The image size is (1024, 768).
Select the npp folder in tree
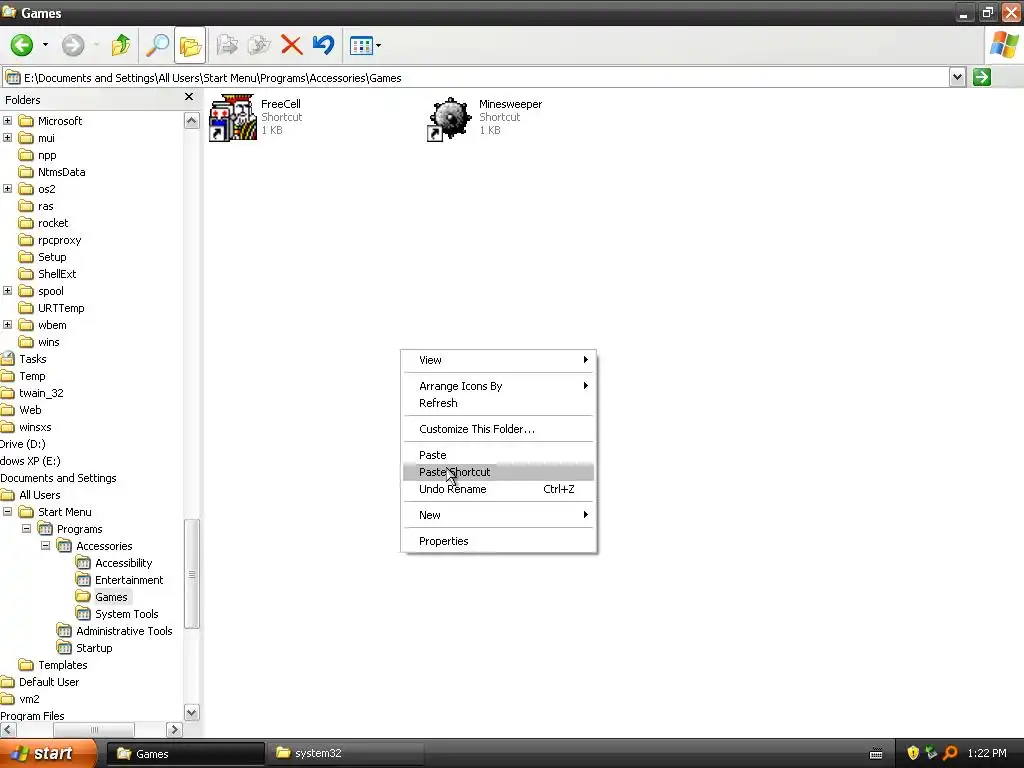(47, 155)
